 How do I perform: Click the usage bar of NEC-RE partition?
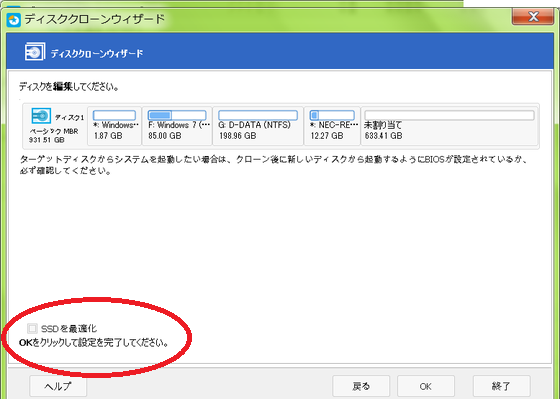coord(332,115)
